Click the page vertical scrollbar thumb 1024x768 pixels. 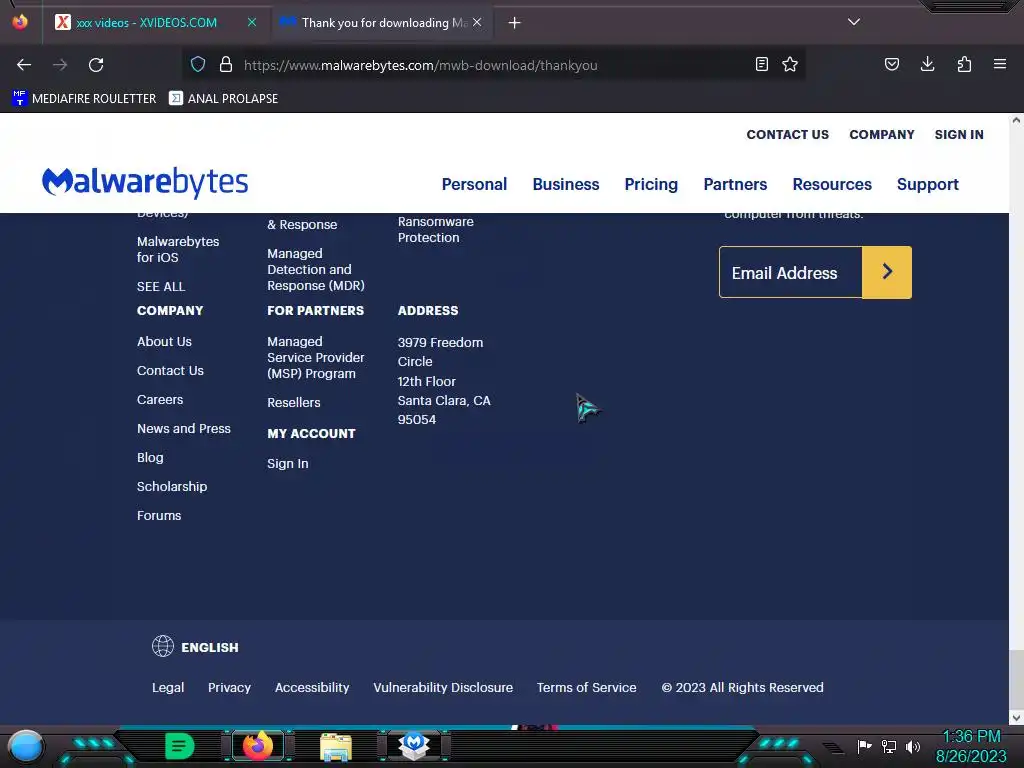coord(1016,679)
